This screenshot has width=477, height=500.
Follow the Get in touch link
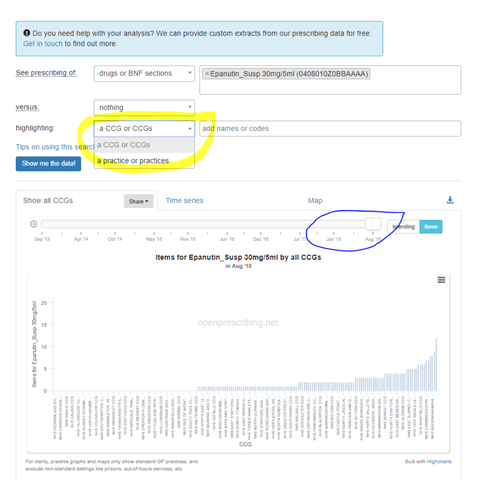coord(43,44)
